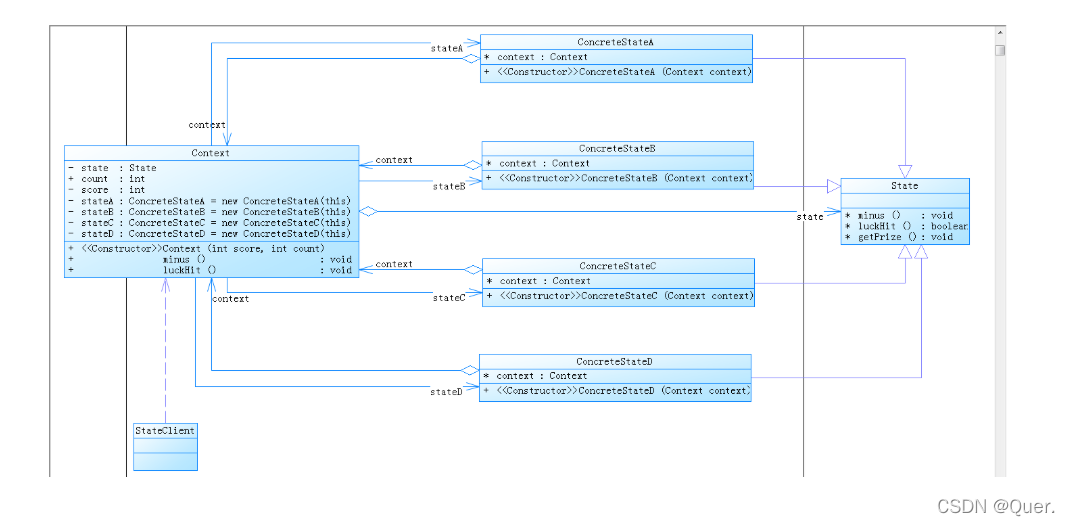Select the stateD attribute line in Context
Image resolution: width=1070 pixels, height=526 pixels.
pos(209,233)
